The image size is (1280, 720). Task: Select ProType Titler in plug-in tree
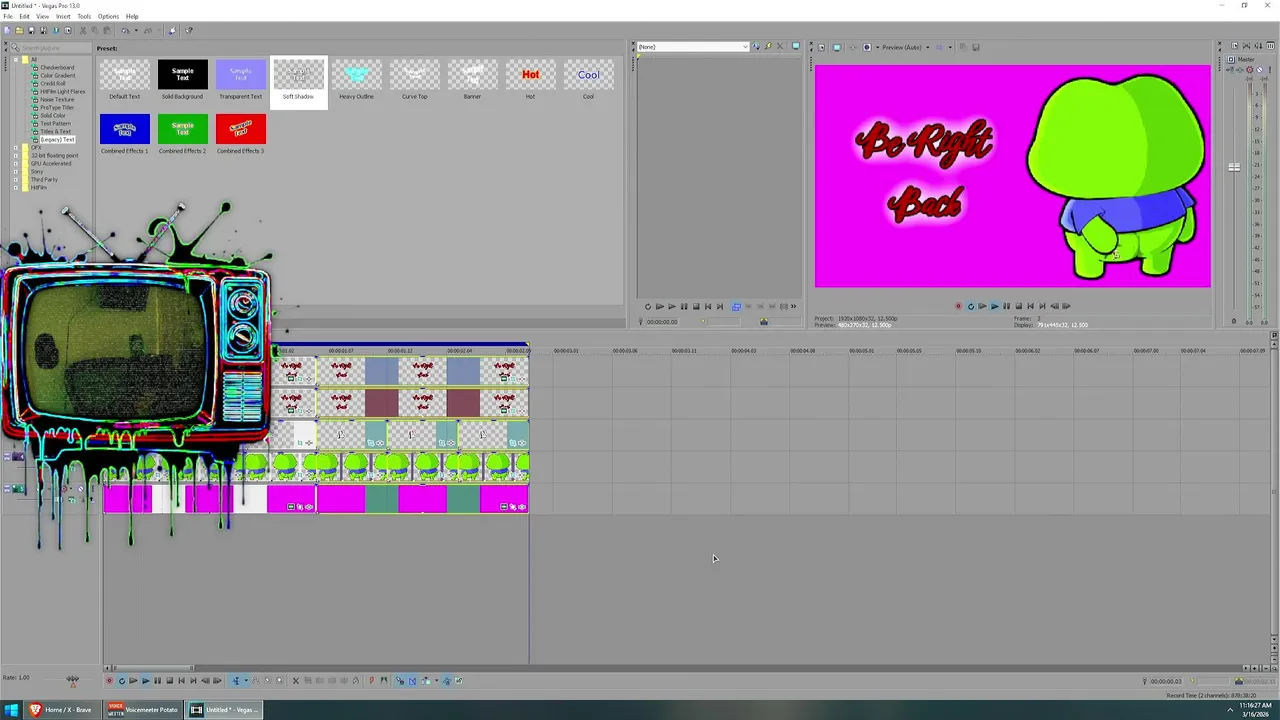tap(57, 107)
